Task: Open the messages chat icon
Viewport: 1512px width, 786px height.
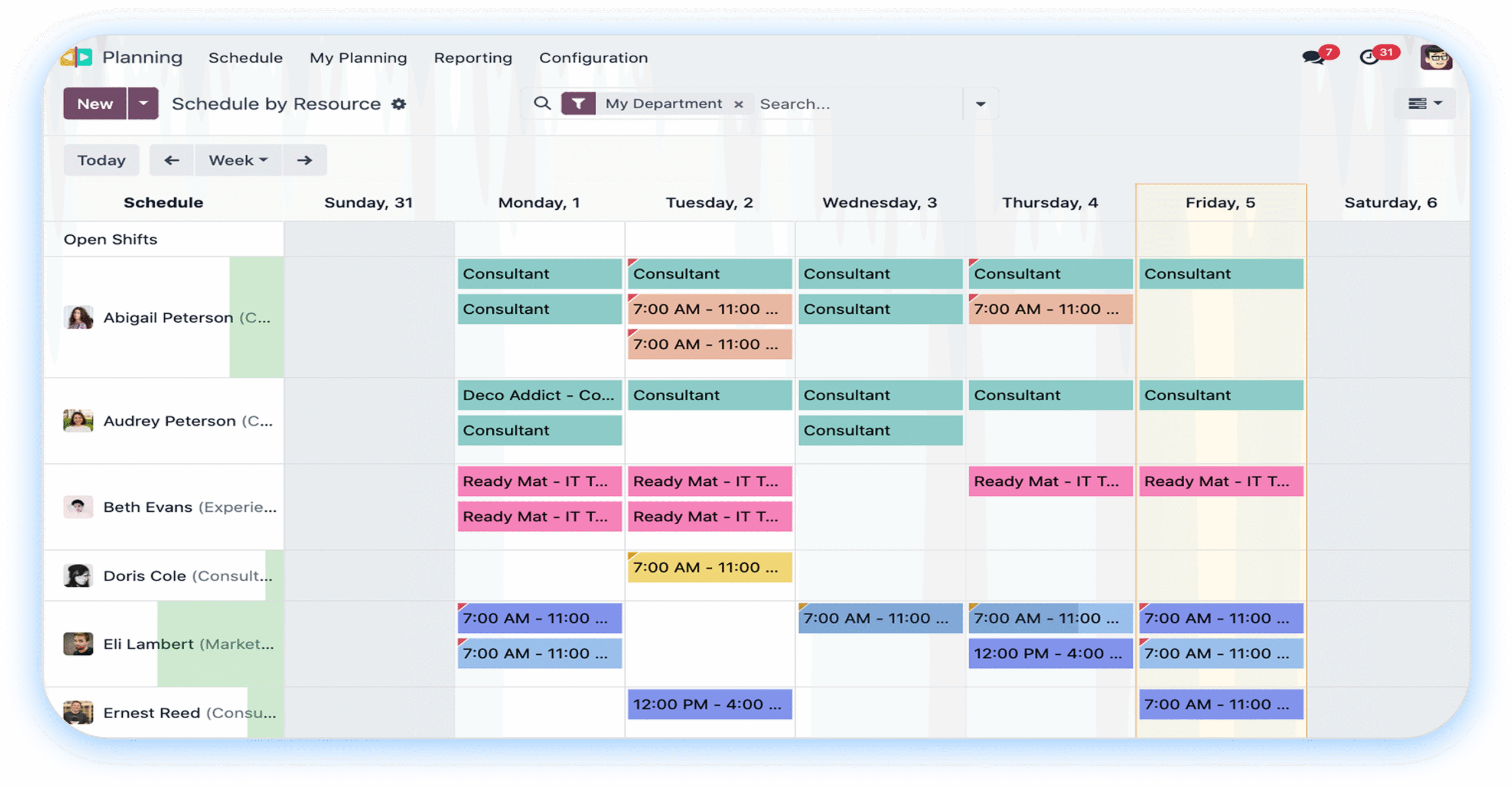Action: (x=1313, y=57)
